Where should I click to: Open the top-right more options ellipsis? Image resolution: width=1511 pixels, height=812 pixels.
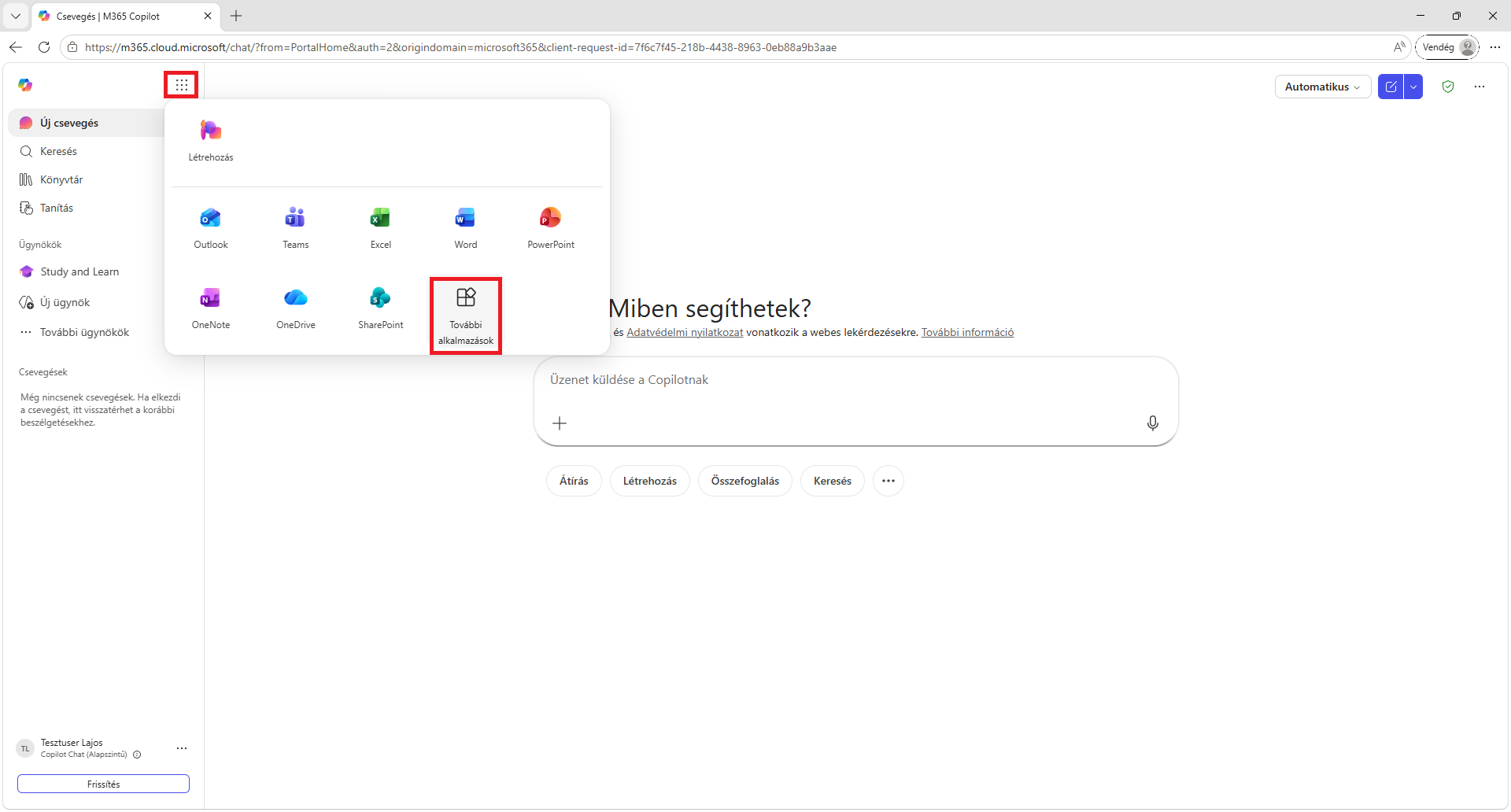tap(1480, 87)
